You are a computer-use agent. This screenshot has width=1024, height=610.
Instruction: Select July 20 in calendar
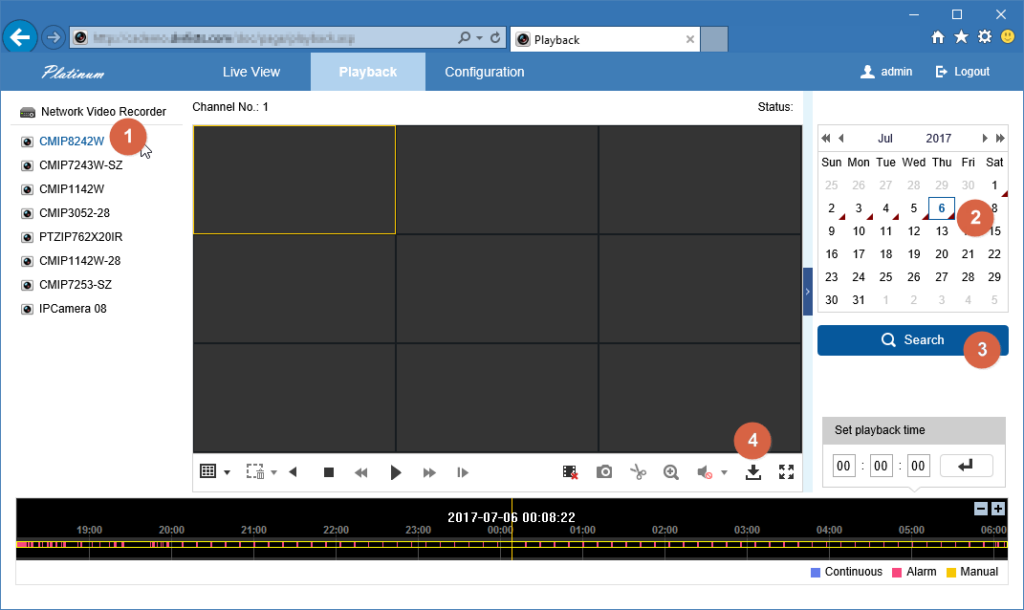click(x=941, y=254)
